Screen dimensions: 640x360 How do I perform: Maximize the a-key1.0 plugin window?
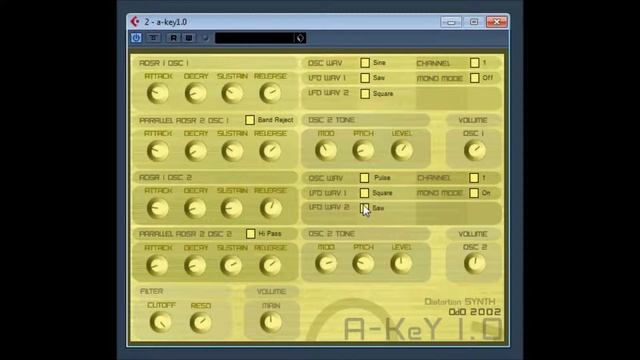[473, 22]
